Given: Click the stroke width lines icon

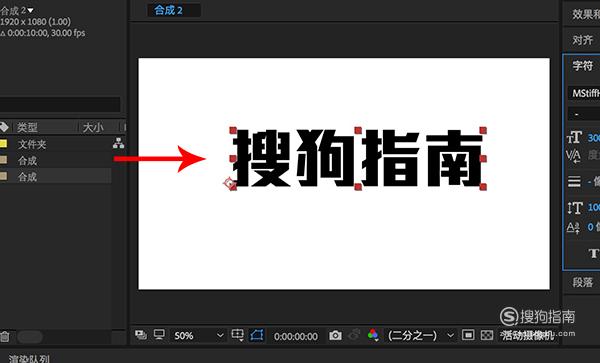Looking at the screenshot, I should (x=574, y=181).
